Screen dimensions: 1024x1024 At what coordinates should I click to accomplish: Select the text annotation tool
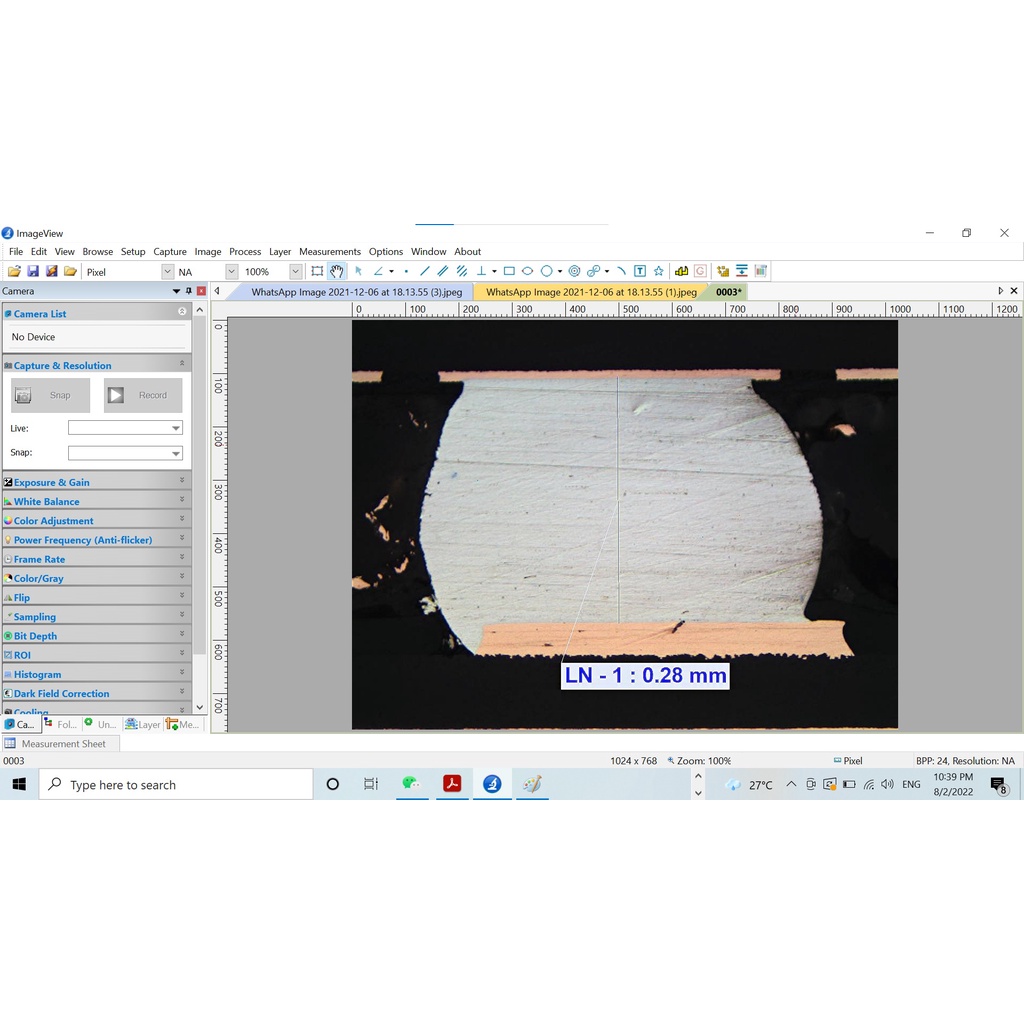coord(640,271)
